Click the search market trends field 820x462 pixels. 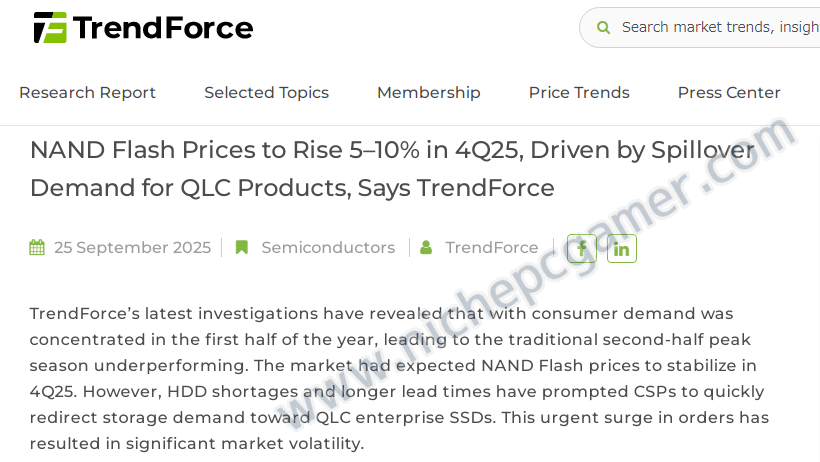pos(700,28)
